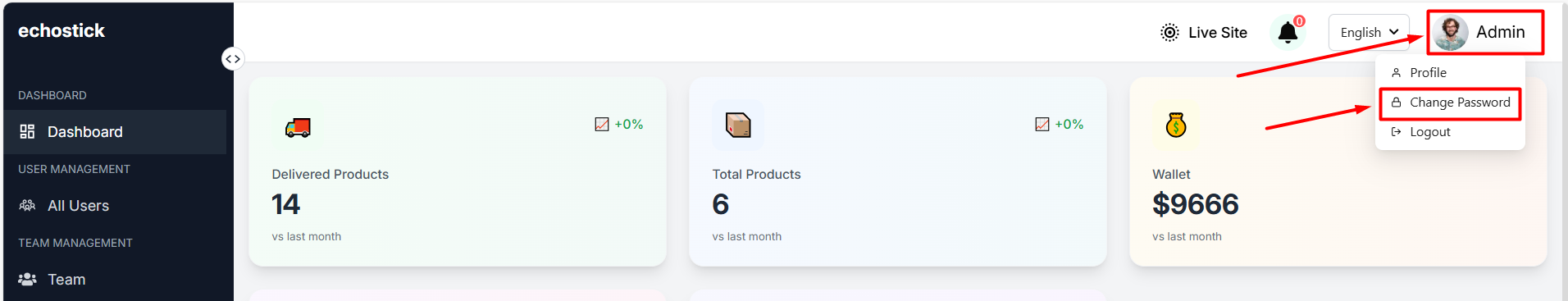Click the All Users people icon
The image size is (1568, 301).
click(27, 205)
